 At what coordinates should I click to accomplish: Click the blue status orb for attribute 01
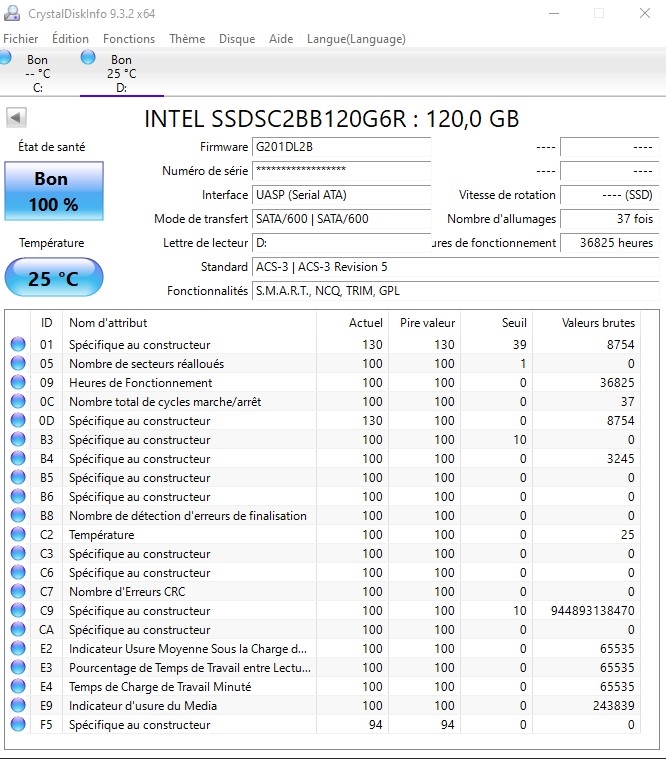coord(18,345)
